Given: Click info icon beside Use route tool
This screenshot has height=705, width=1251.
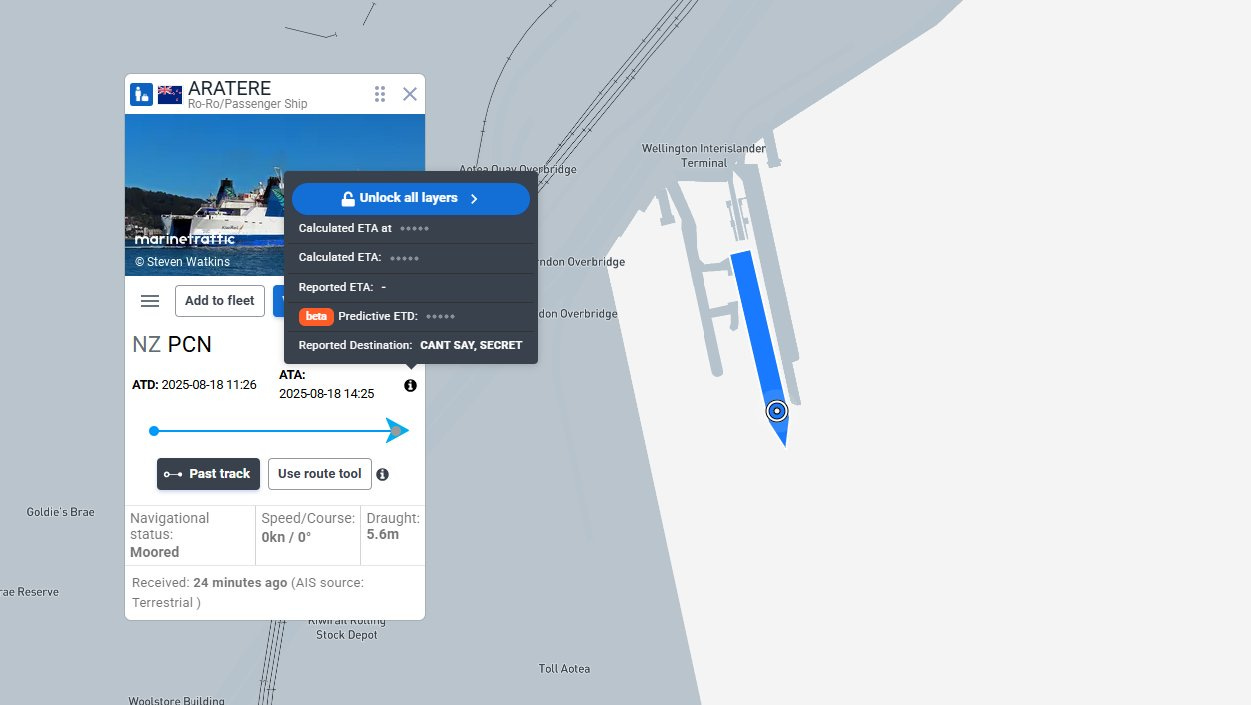Looking at the screenshot, I should coord(383,474).
